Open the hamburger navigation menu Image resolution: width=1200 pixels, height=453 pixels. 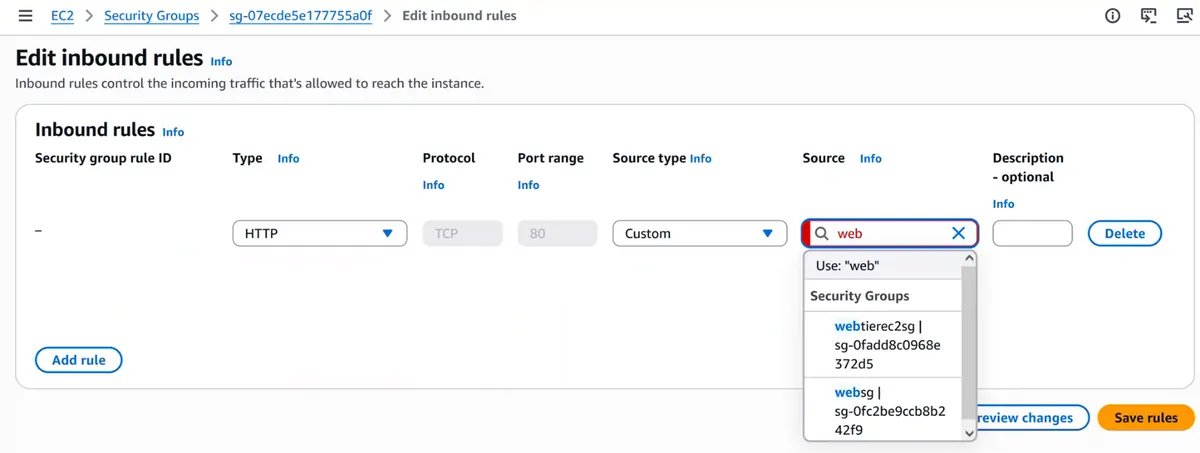pos(25,16)
